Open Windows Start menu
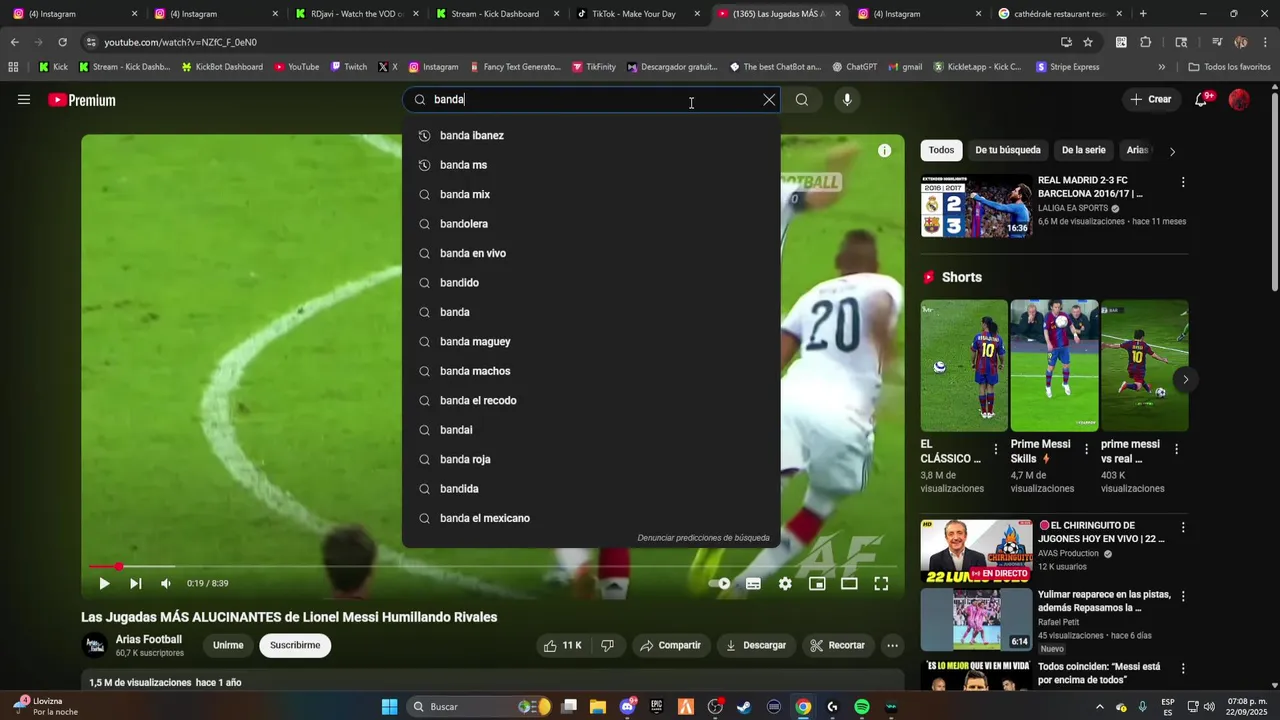The height and width of the screenshot is (720, 1280). pos(389,707)
